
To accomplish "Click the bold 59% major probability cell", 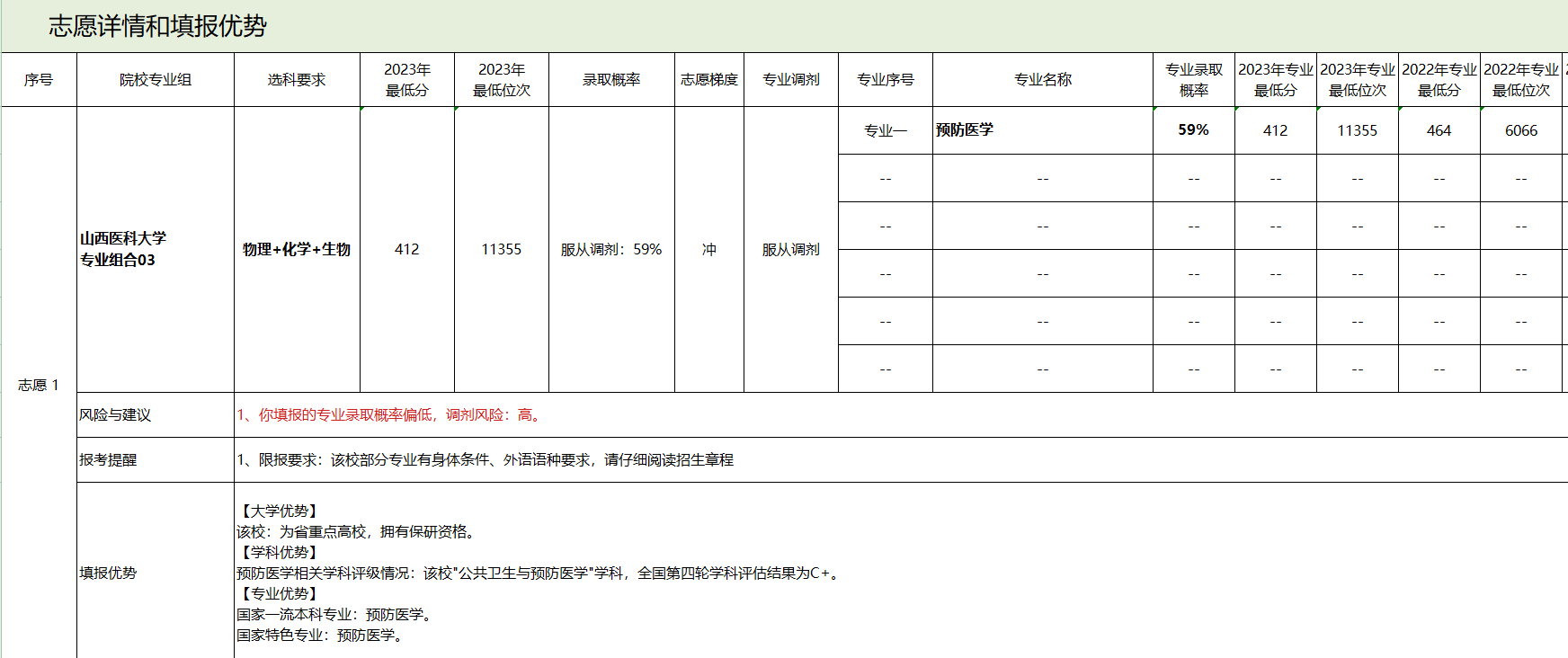I will (1193, 130).
